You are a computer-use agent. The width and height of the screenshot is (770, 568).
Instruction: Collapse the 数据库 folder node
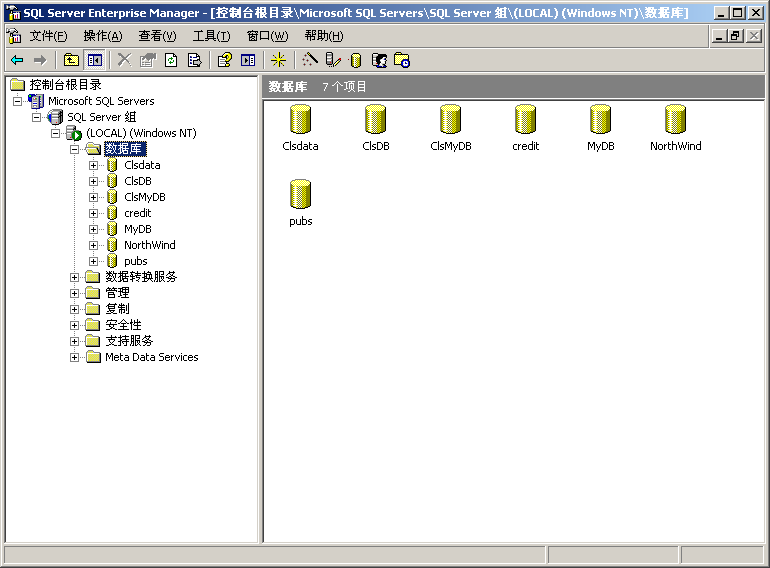point(75,149)
